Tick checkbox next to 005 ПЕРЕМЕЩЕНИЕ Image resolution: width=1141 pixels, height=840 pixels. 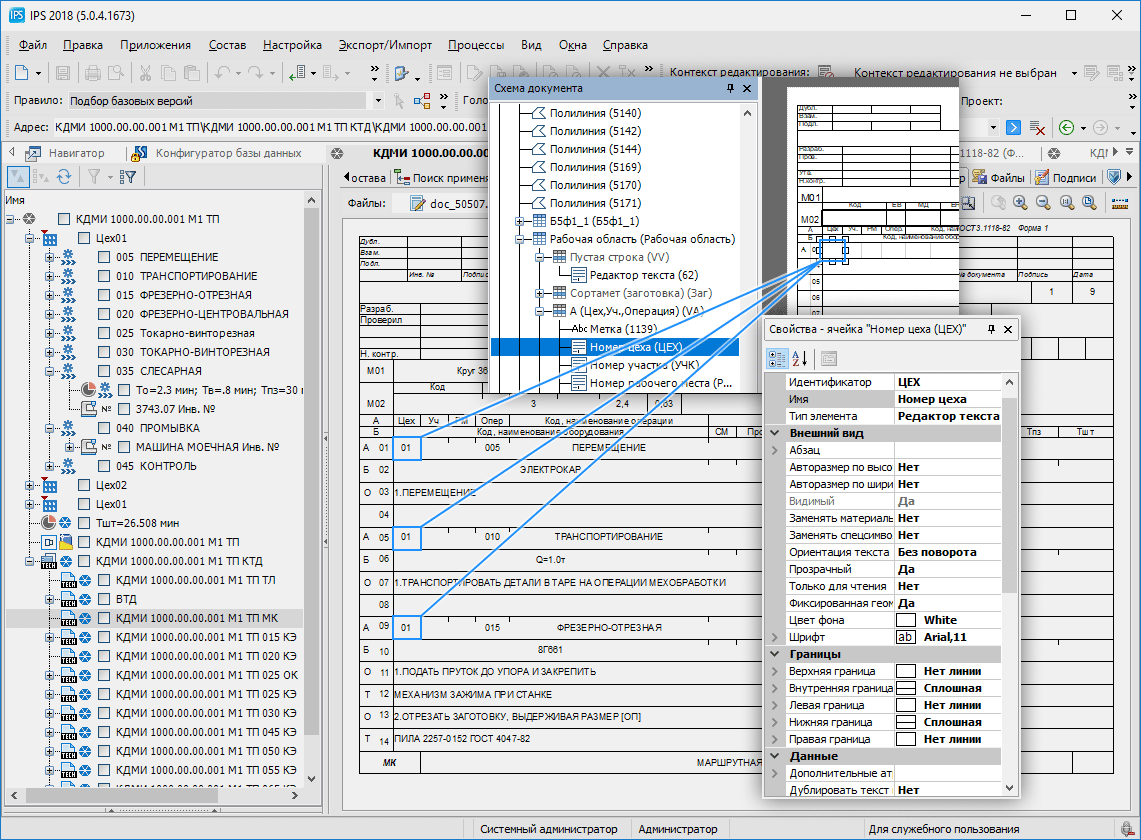pos(104,257)
